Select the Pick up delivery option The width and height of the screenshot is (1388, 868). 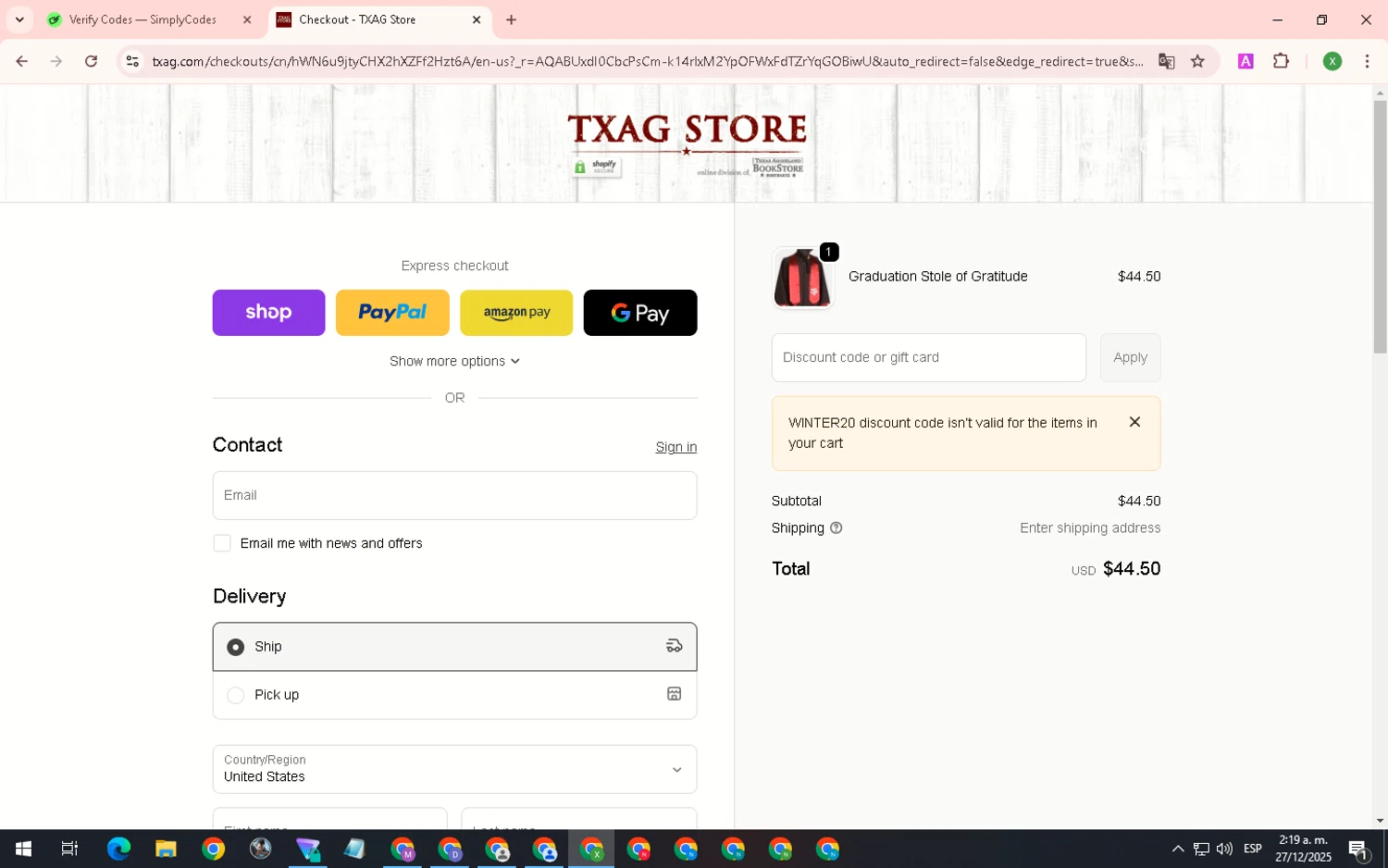[x=454, y=695]
